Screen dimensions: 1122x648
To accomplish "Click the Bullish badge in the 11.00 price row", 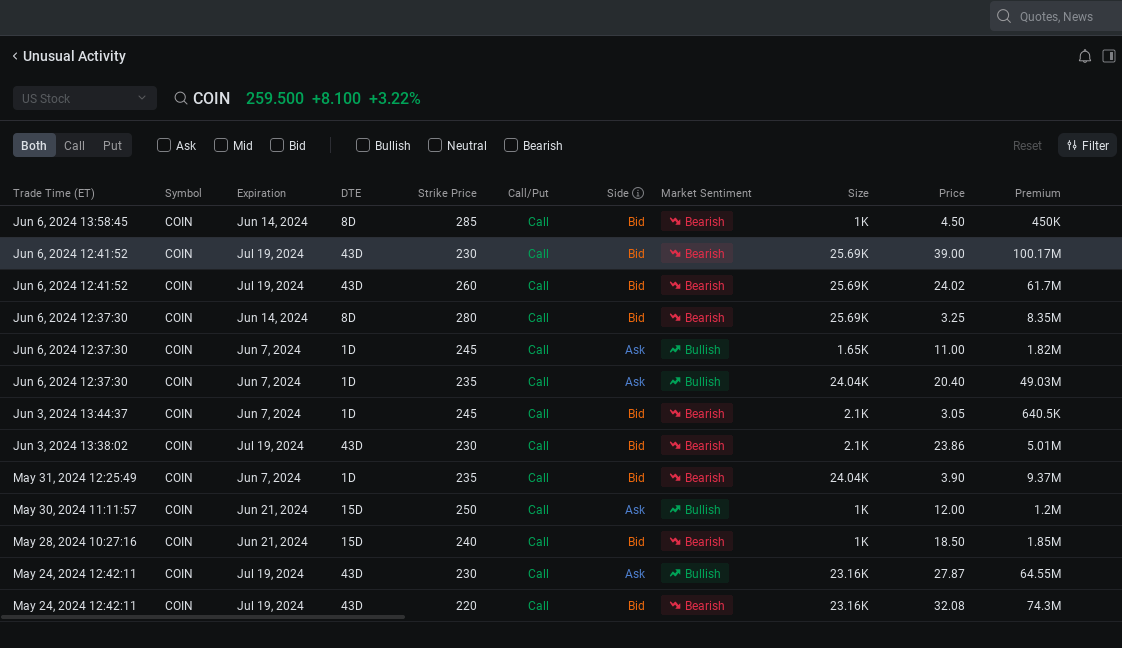I will click(x=695, y=350).
